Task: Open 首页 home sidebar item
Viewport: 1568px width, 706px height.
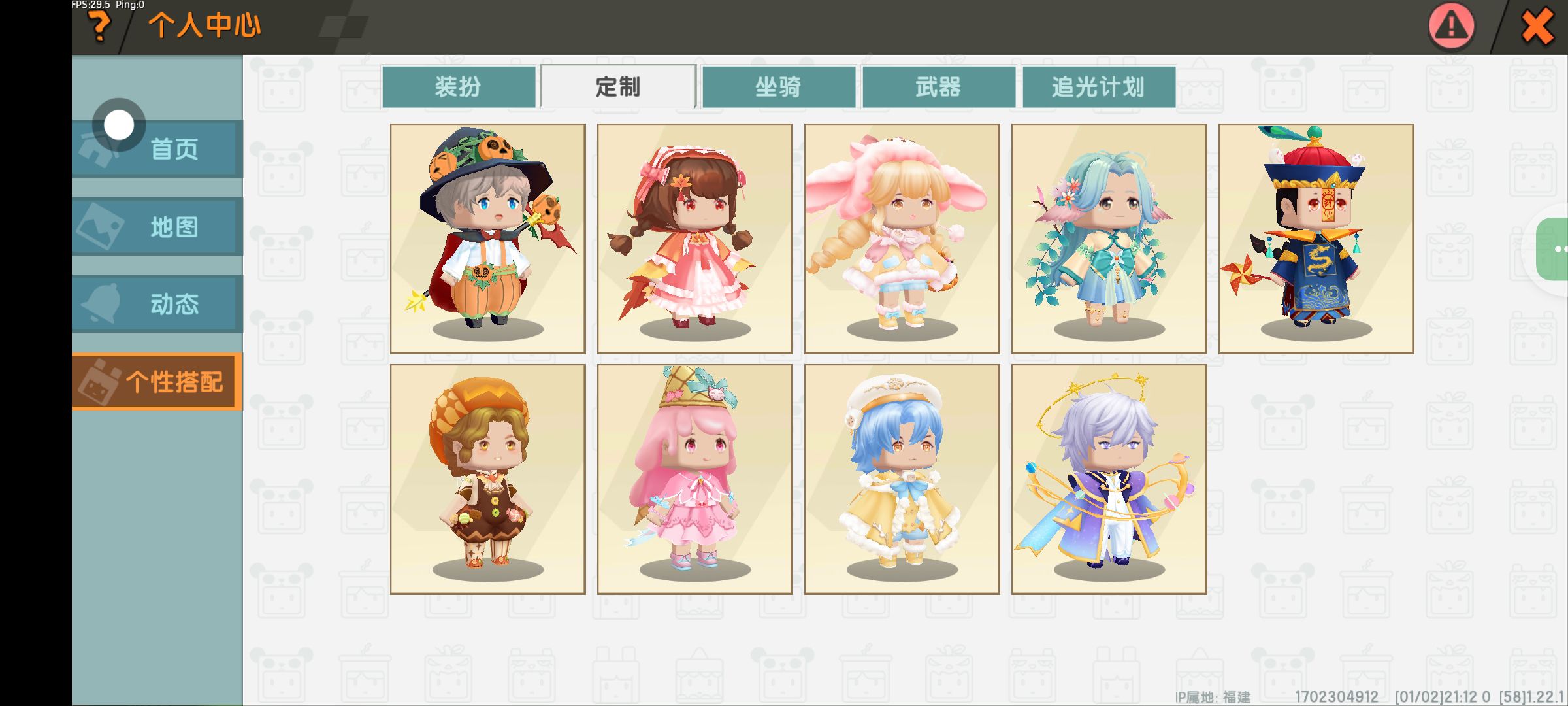Action: click(157, 149)
